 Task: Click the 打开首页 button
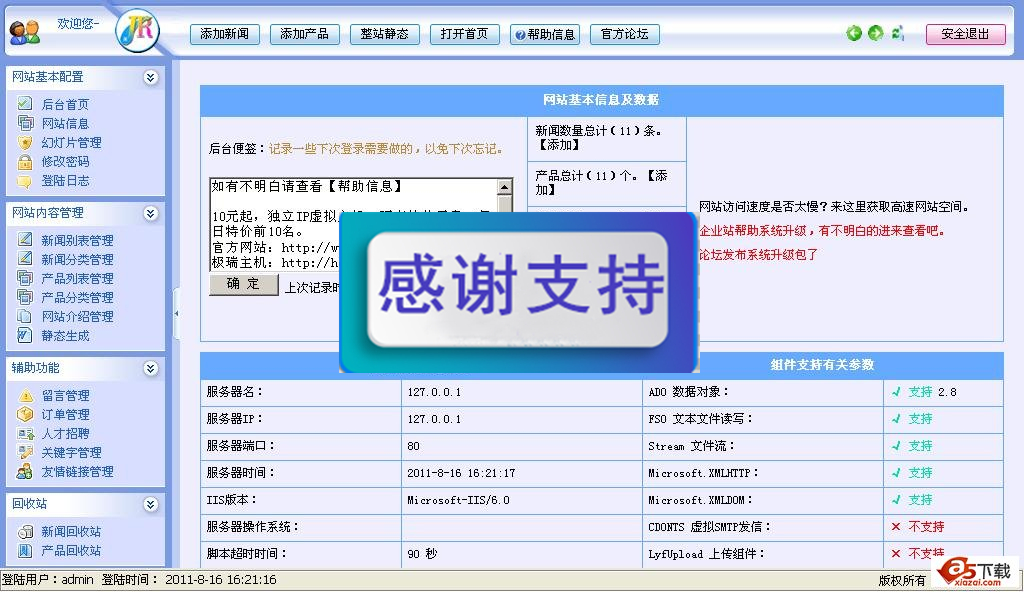(x=464, y=34)
